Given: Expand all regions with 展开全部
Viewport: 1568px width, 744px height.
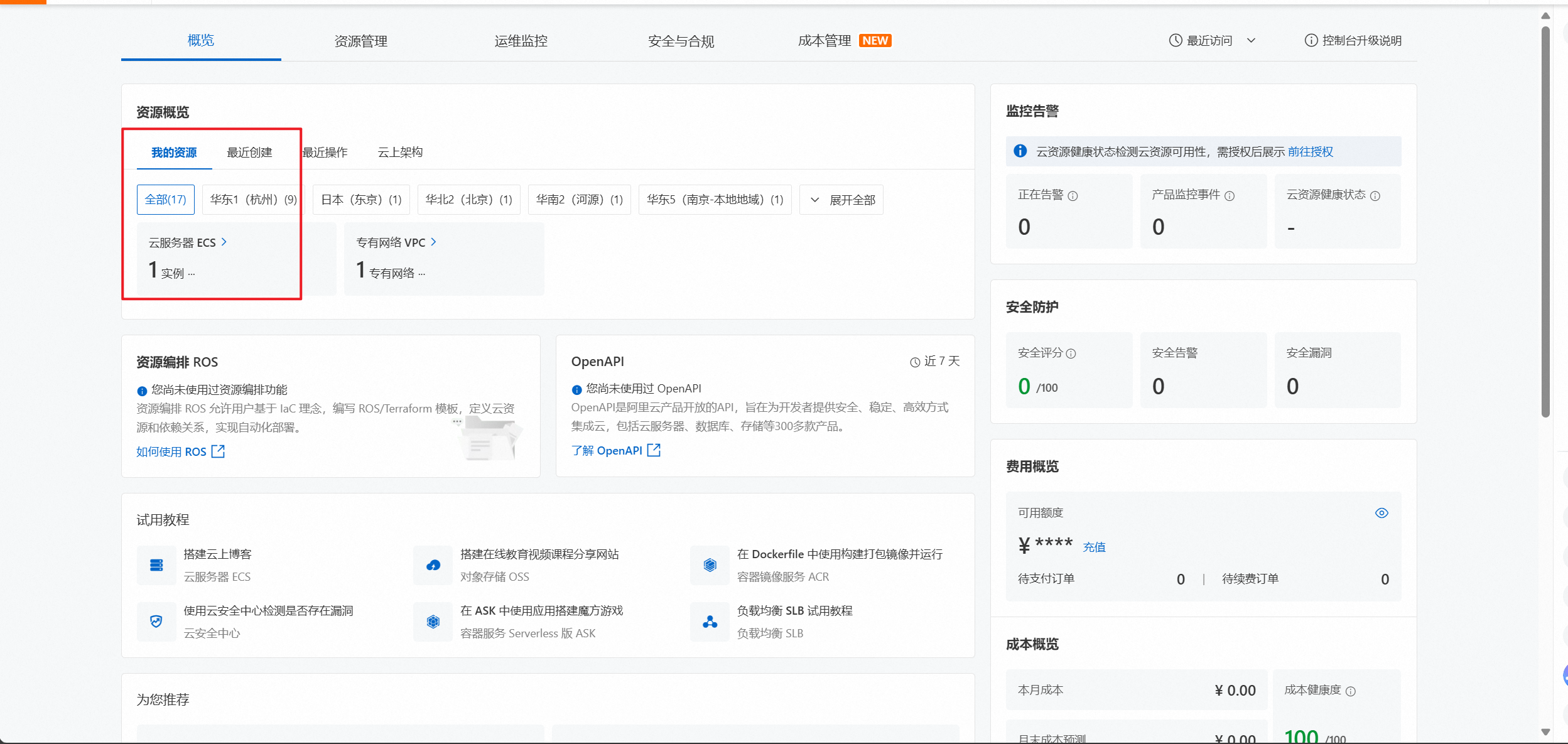Looking at the screenshot, I should pyautogui.click(x=841, y=200).
